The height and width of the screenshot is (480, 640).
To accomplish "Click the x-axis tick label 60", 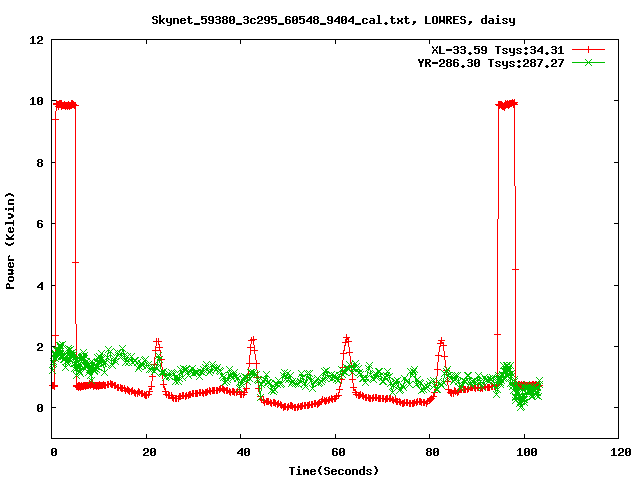I will pos(338,452).
